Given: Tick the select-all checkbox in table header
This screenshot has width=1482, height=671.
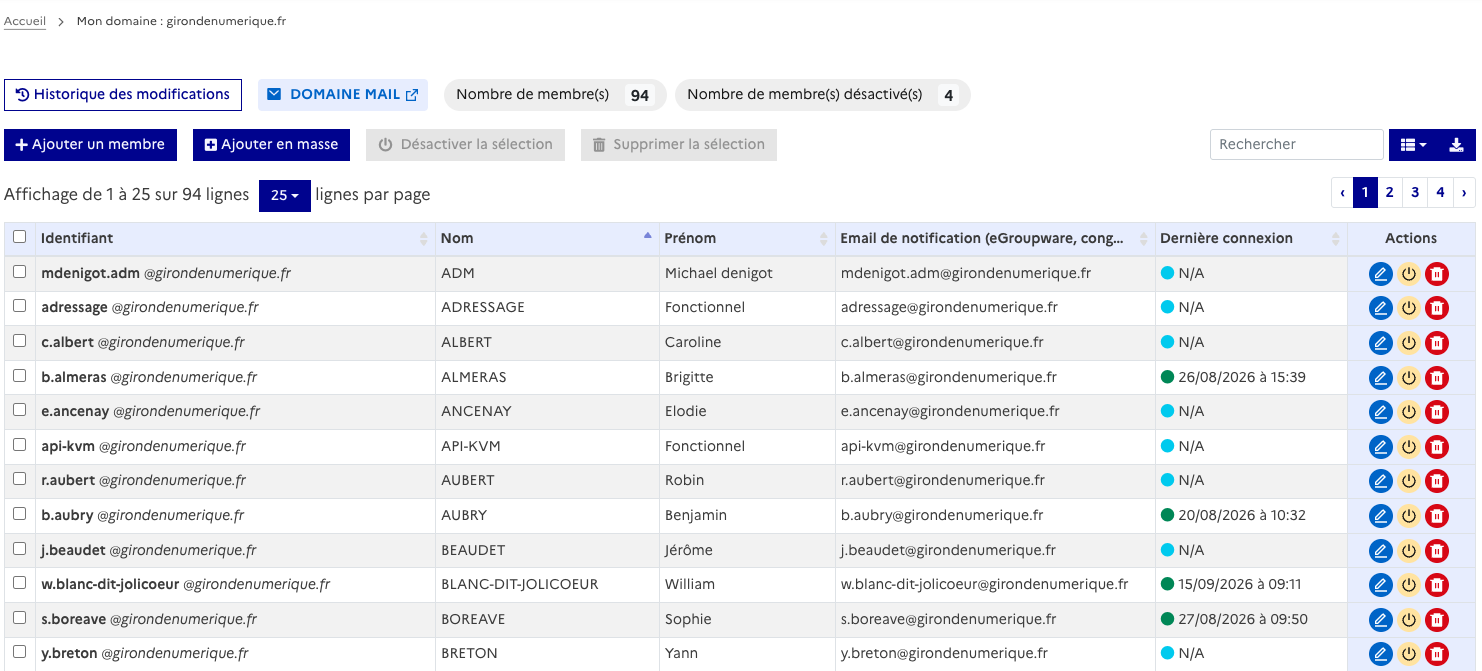Looking at the screenshot, I should tap(20, 237).
